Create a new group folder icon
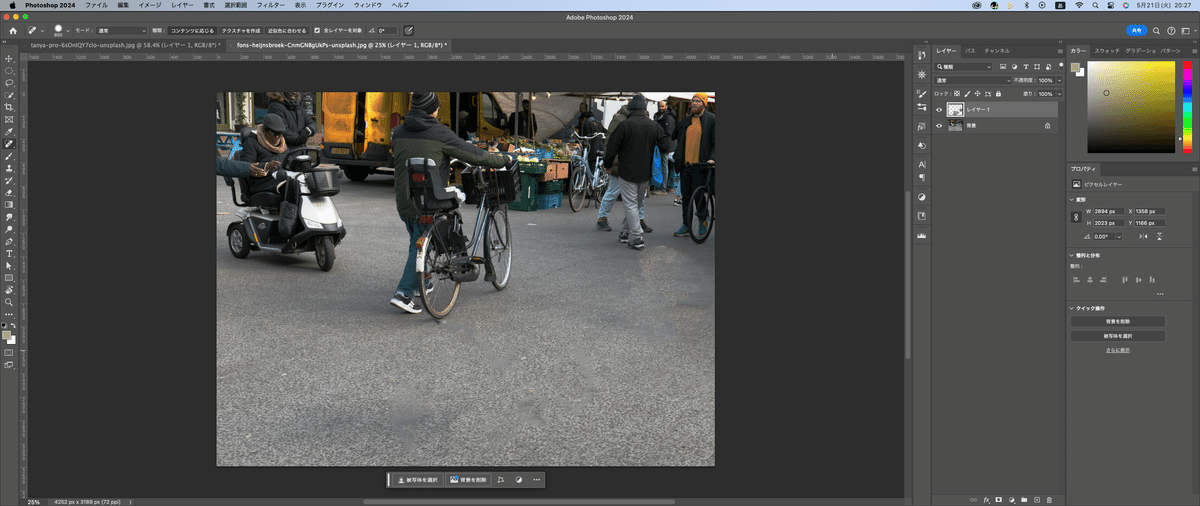The image size is (1200, 506). coord(1024,498)
